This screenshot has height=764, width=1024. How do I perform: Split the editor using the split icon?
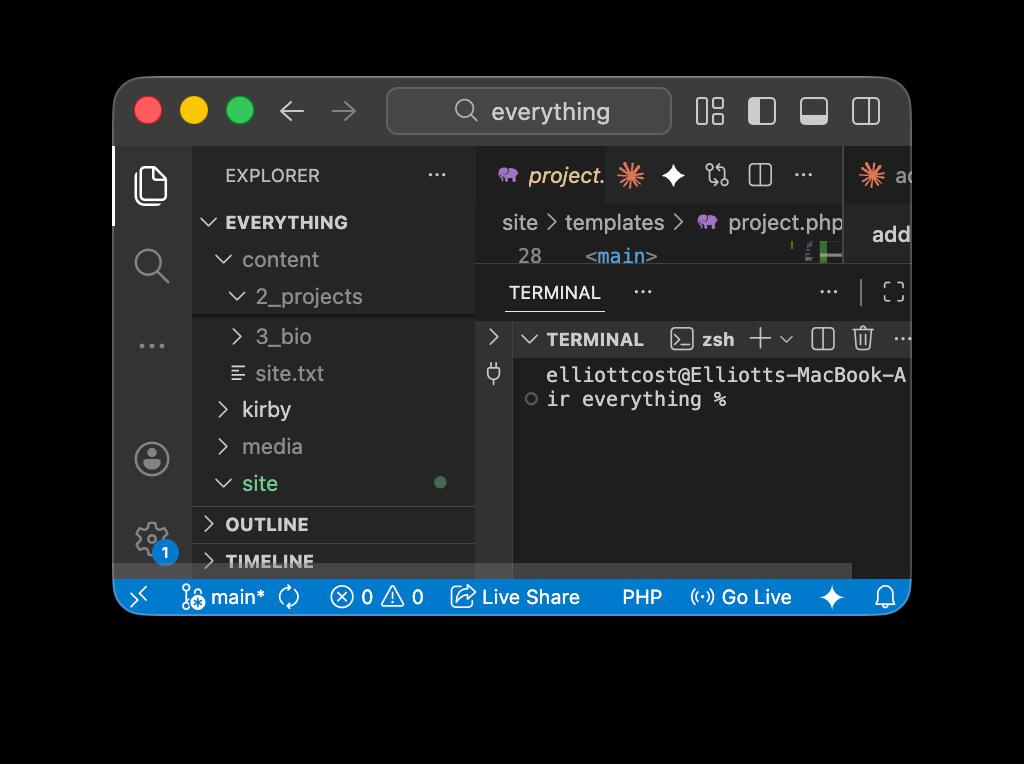click(x=760, y=174)
